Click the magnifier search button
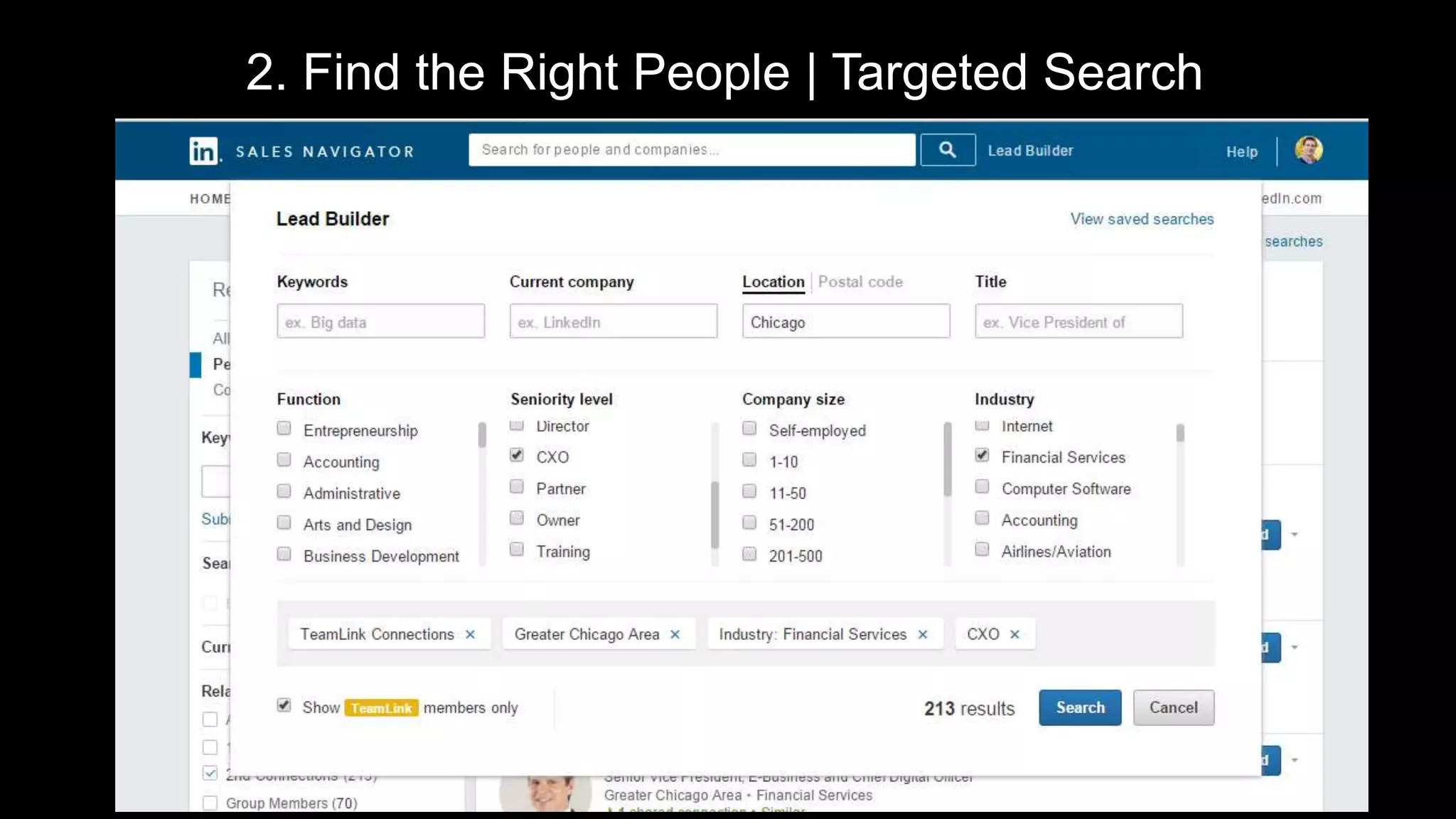 click(x=948, y=150)
